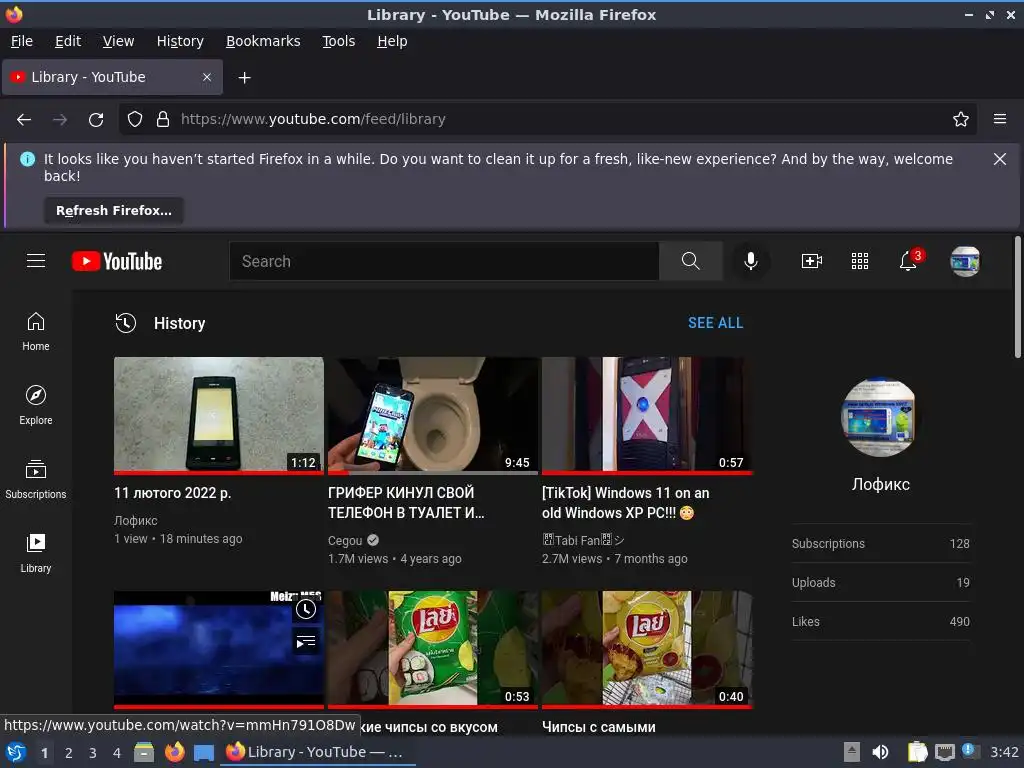Select the Library - YouTube tab

(x=112, y=77)
